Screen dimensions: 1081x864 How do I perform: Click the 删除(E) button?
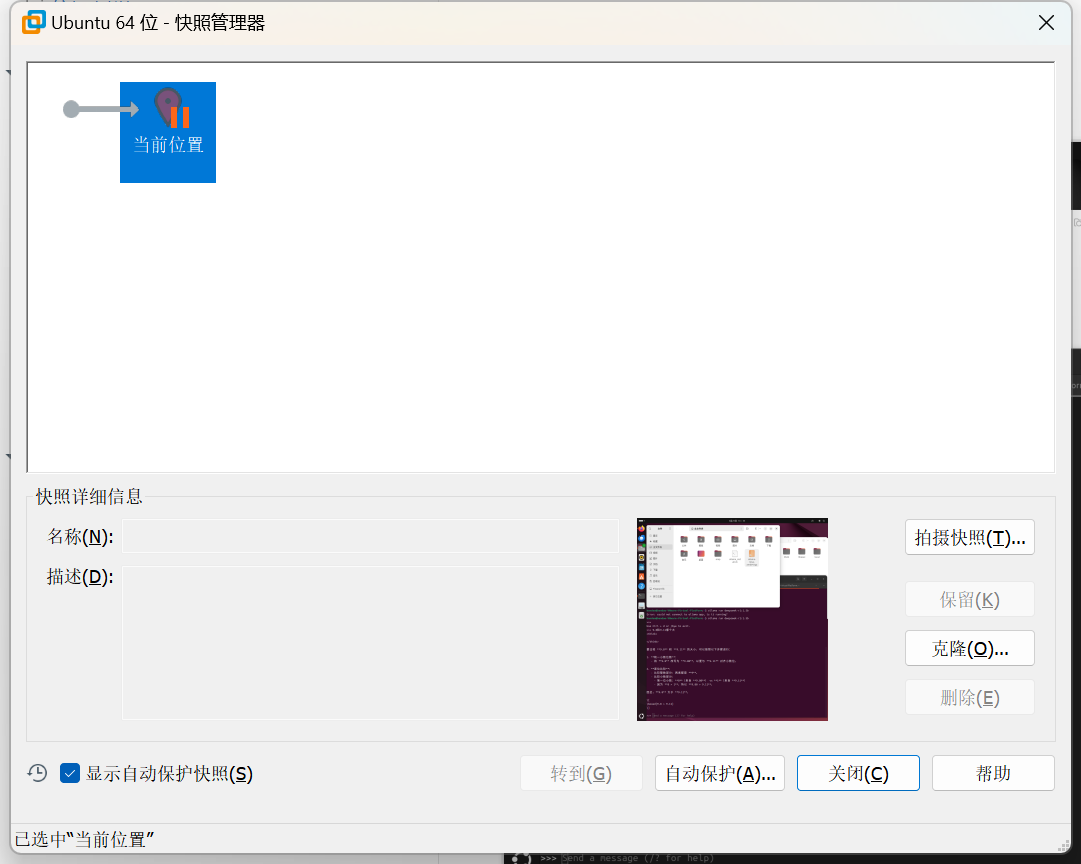point(969,697)
